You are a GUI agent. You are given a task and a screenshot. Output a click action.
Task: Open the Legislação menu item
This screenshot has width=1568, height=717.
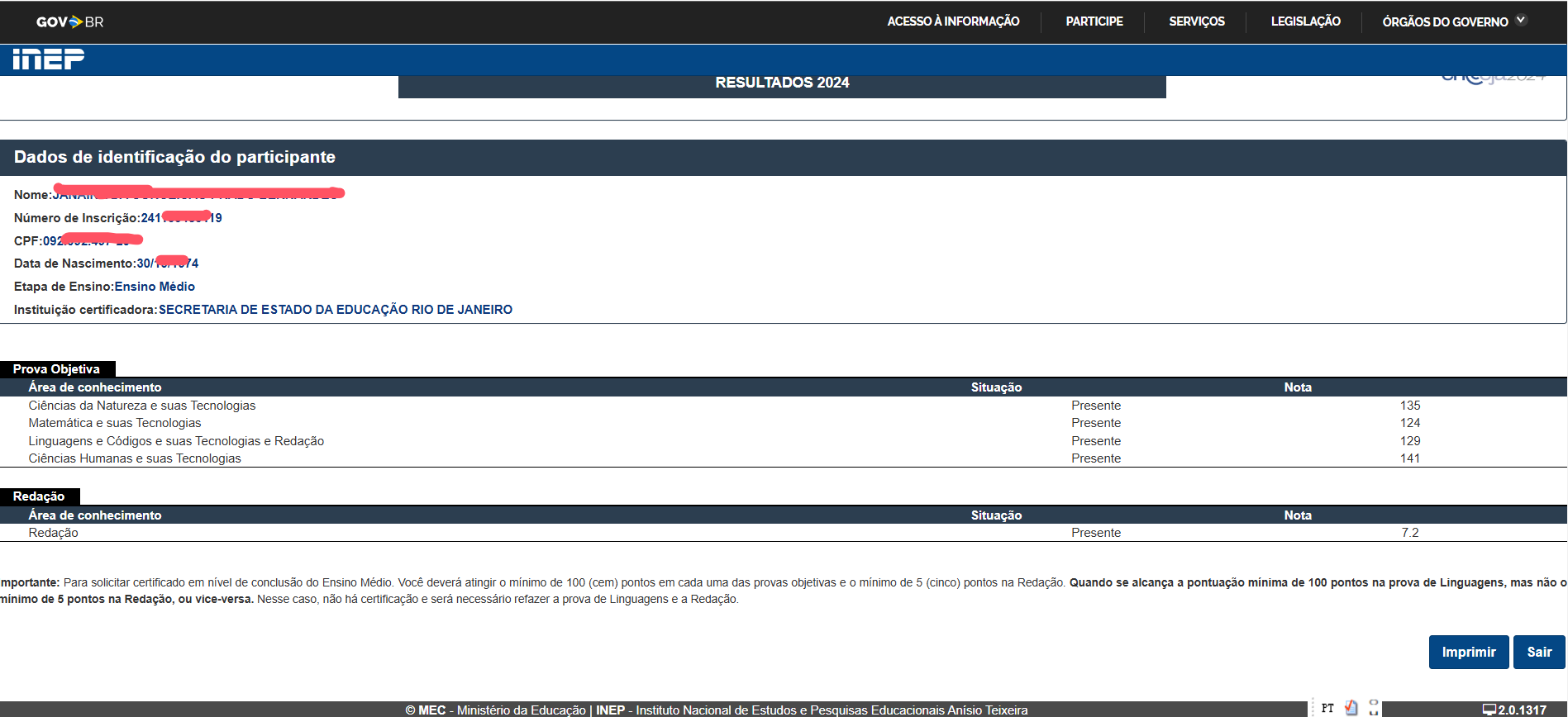pos(1306,21)
